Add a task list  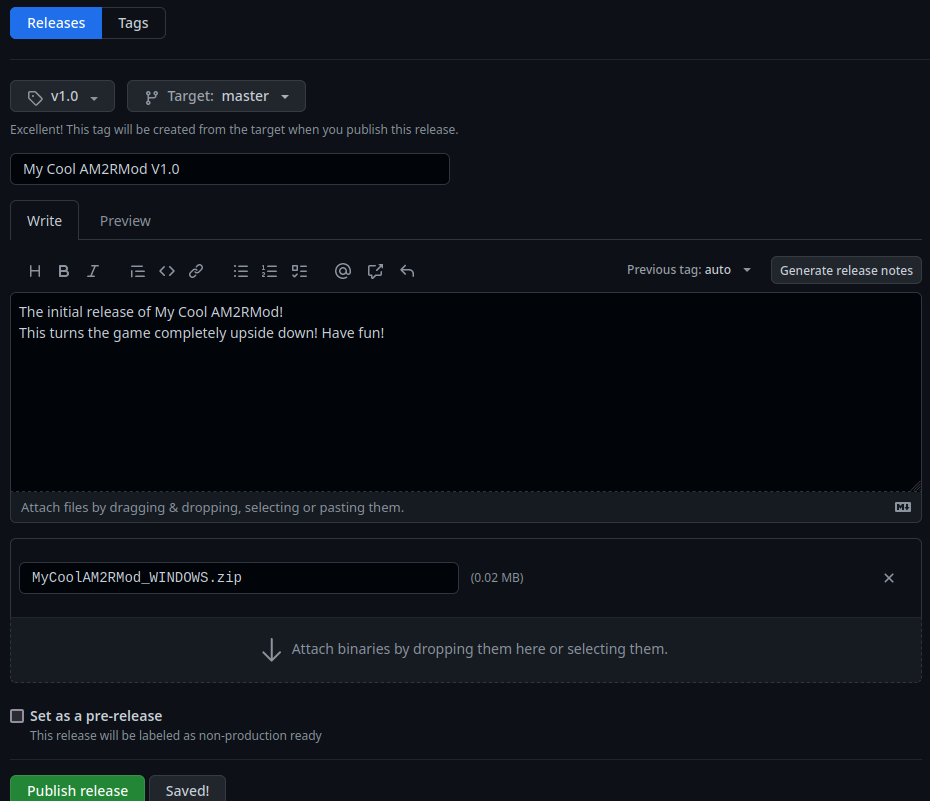coord(299,271)
